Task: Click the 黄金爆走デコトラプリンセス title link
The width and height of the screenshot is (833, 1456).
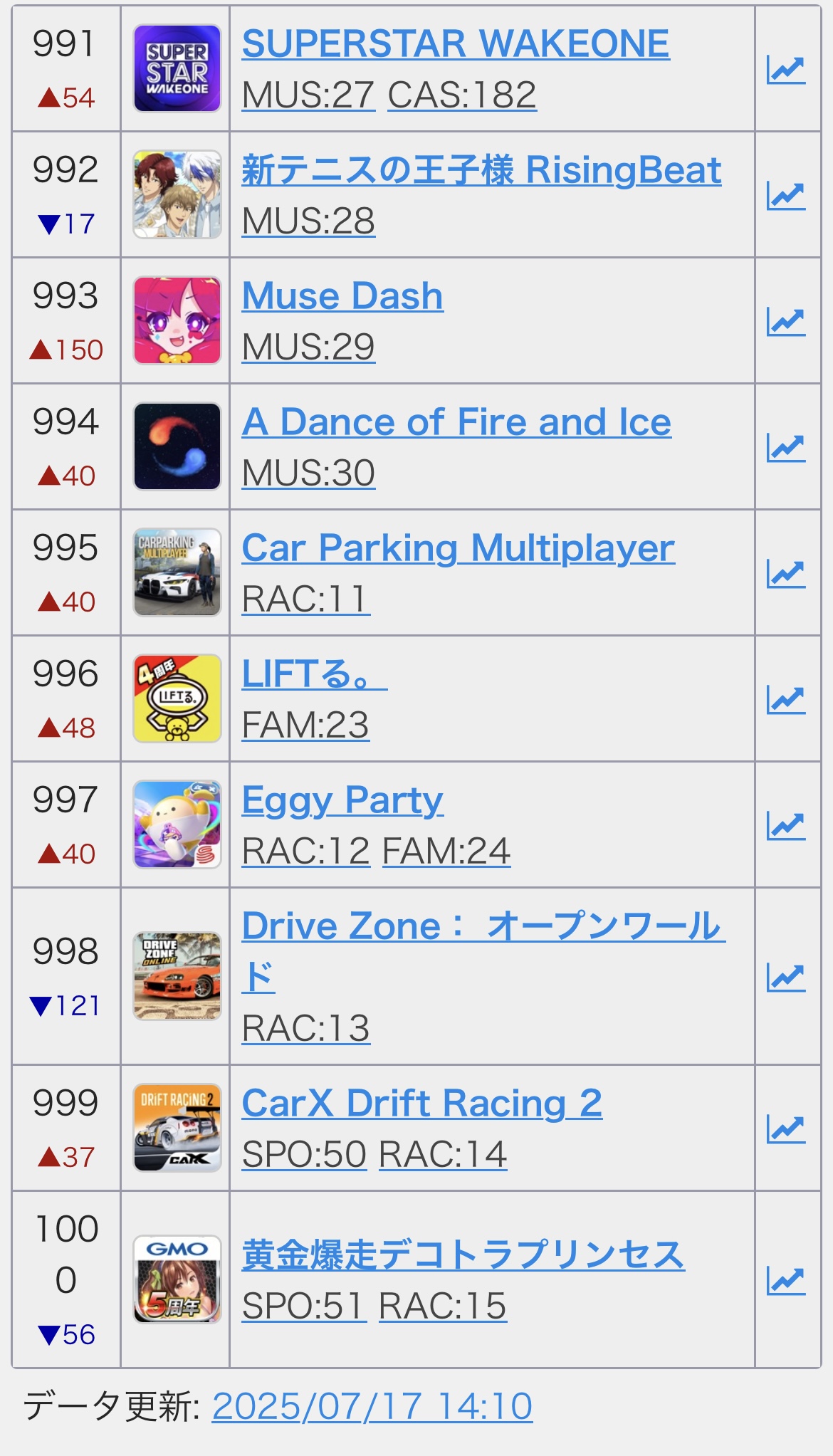Action: (463, 1255)
